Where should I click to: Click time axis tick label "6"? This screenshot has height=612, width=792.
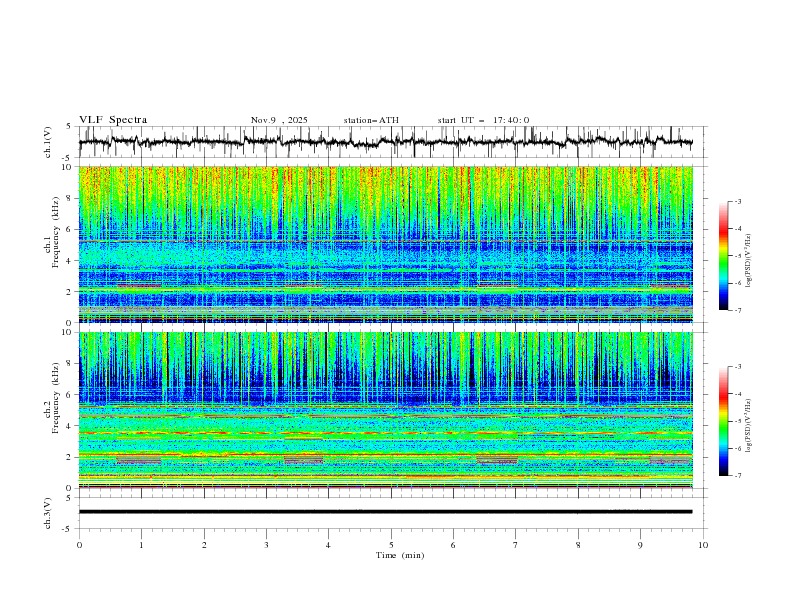click(x=453, y=545)
